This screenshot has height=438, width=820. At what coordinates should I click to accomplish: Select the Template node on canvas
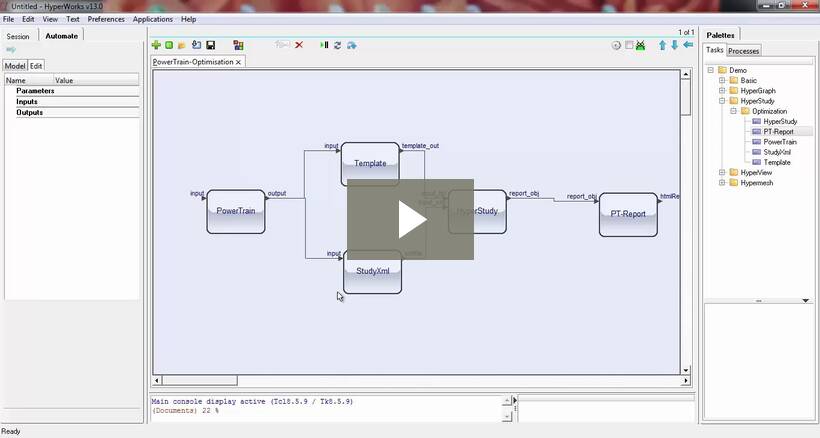point(370,164)
